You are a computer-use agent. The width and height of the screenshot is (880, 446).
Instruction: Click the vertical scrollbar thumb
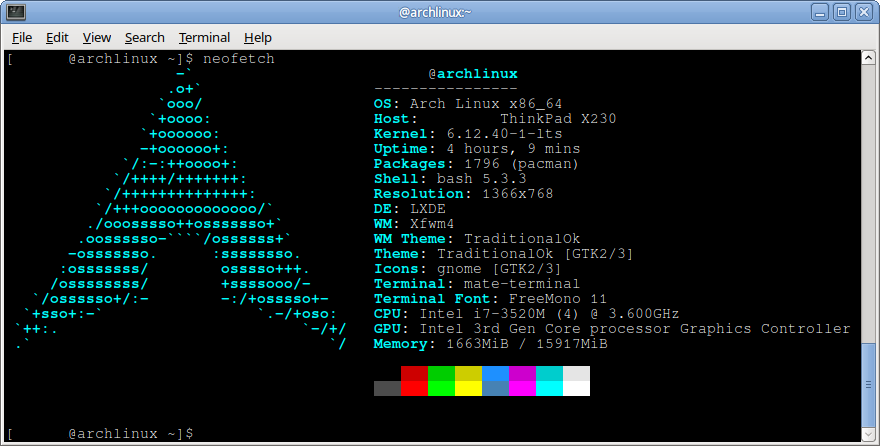[x=868, y=385]
